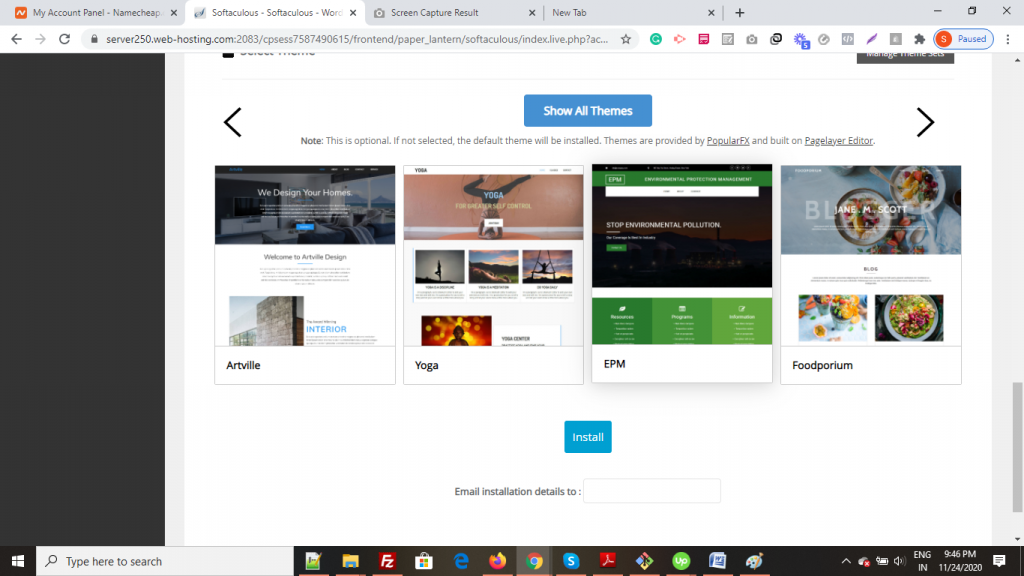Bookmark this page with the star icon
Image resolution: width=1024 pixels, height=576 pixels.
point(628,38)
